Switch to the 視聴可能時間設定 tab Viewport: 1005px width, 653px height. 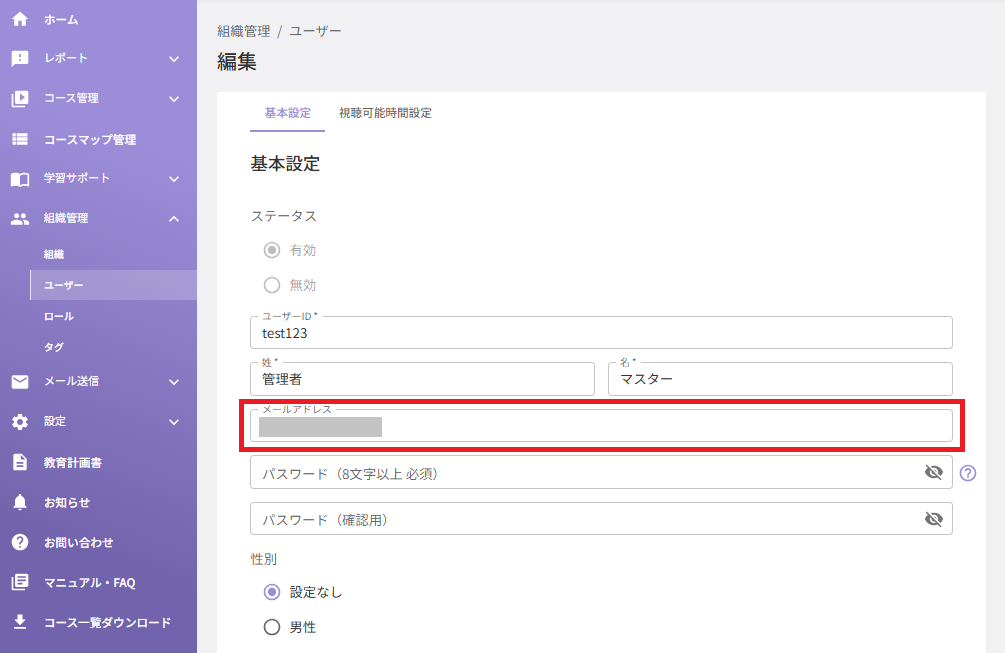(385, 113)
